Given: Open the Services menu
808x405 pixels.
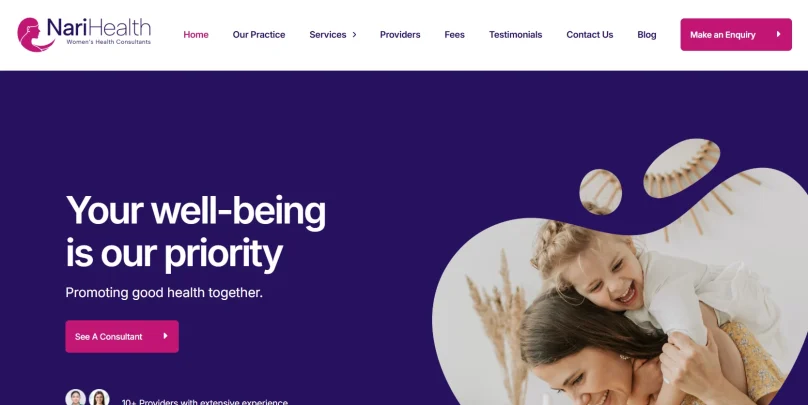Looking at the screenshot, I should 328,35.
